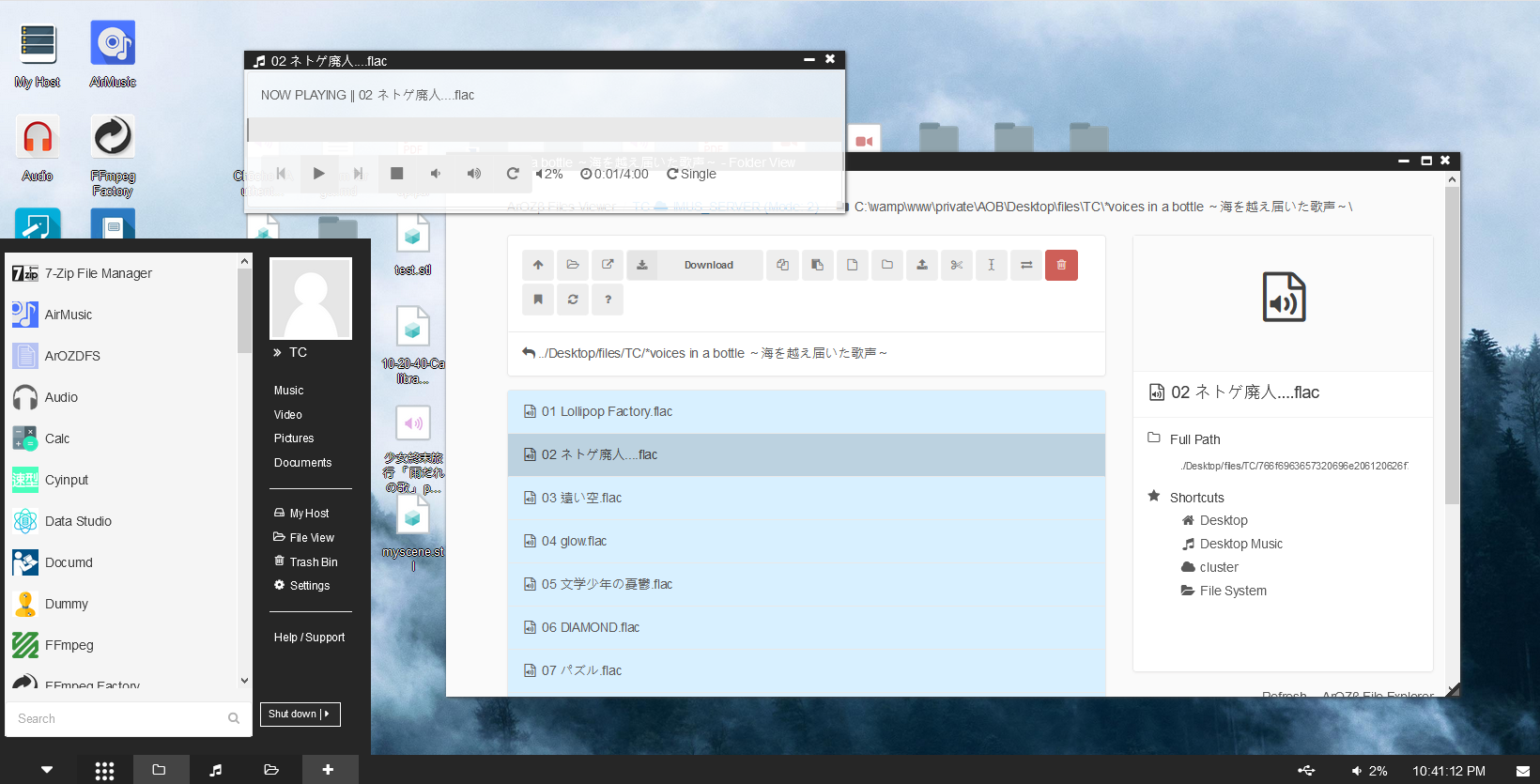Click the bookmark icon in file toolbar
Image resolution: width=1540 pixels, height=784 pixels.
point(538,300)
